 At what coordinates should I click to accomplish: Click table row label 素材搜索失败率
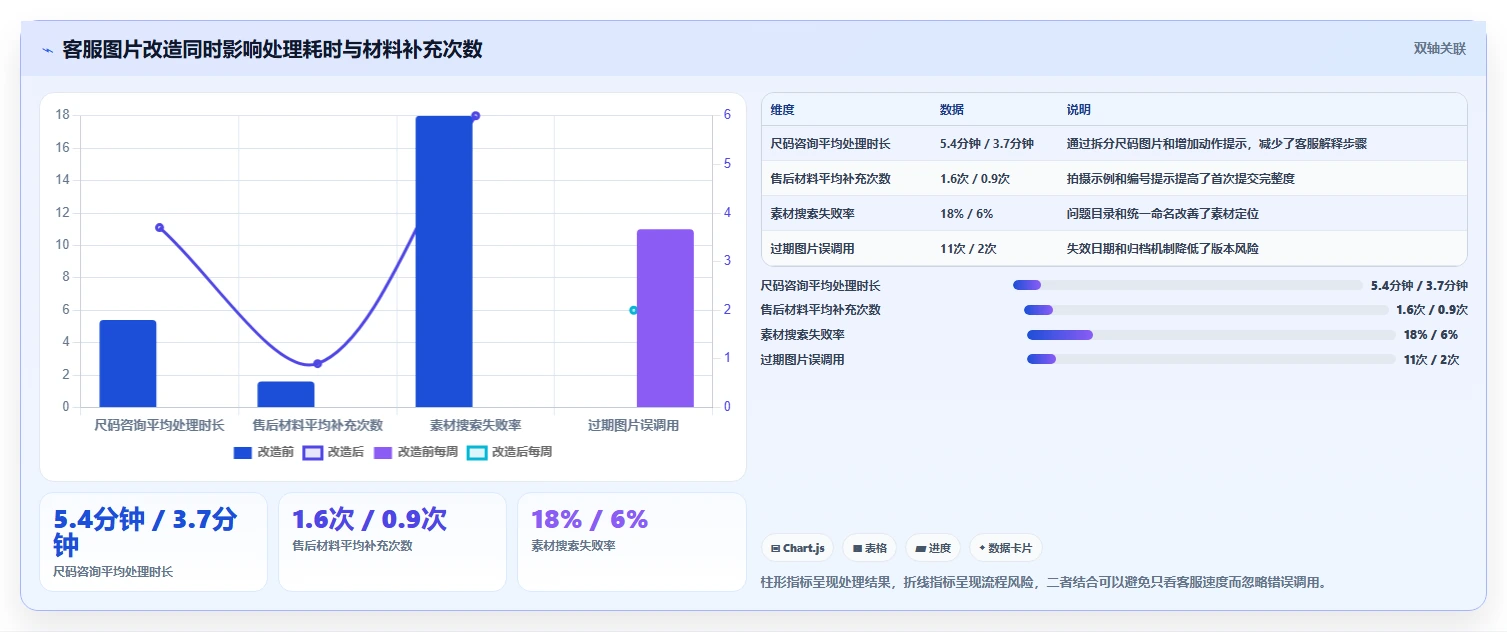point(812,214)
